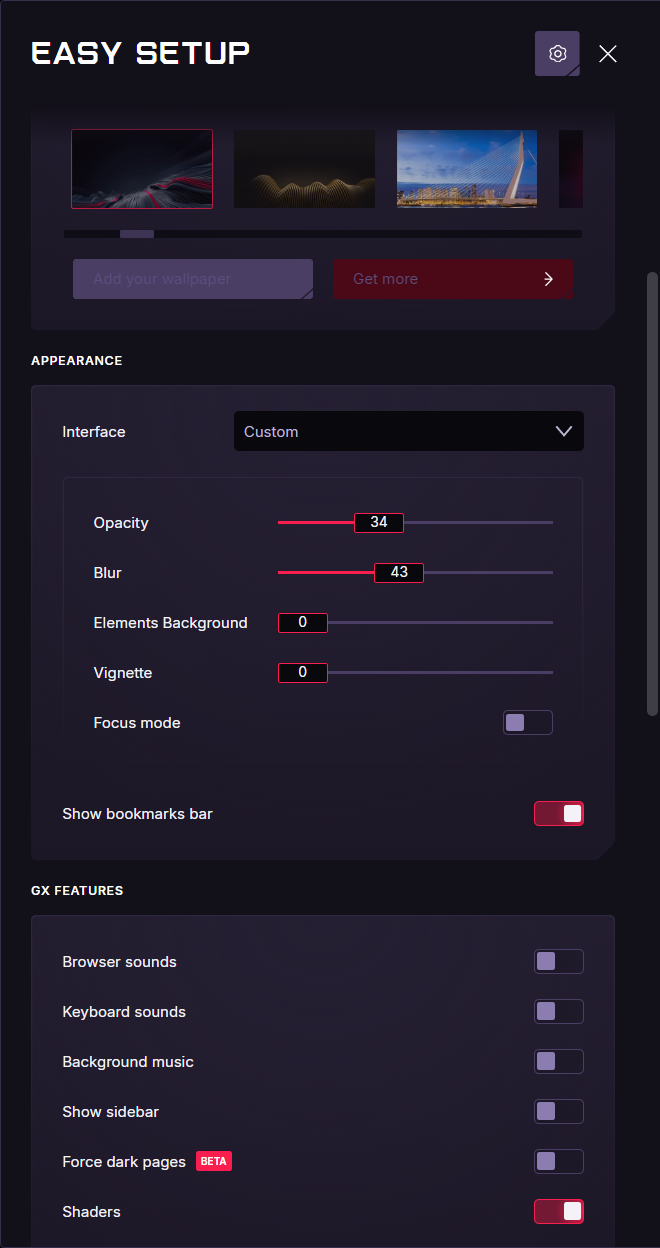Click the Blur slider handle at 43

(x=399, y=573)
